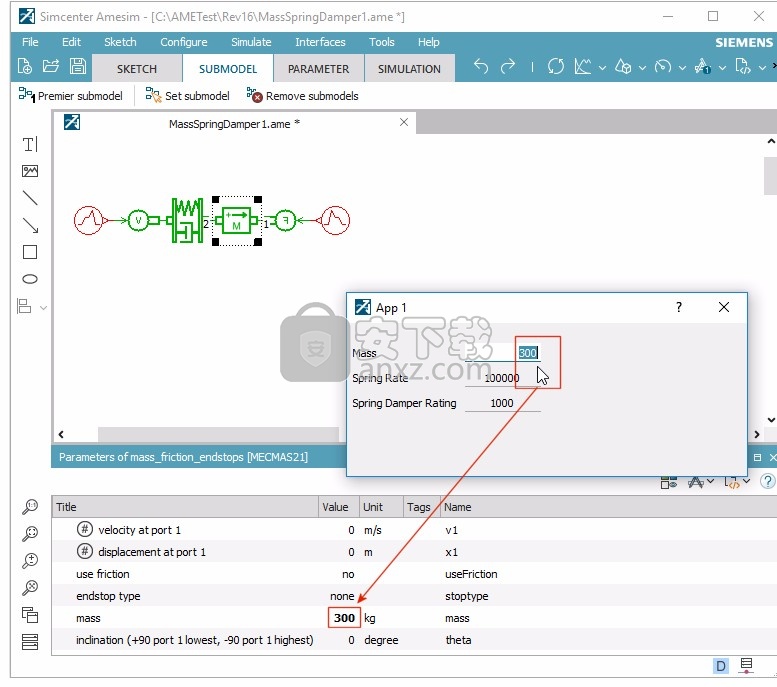This screenshot has width=777, height=687.
Task: Open the Sketch menu
Action: [x=120, y=42]
